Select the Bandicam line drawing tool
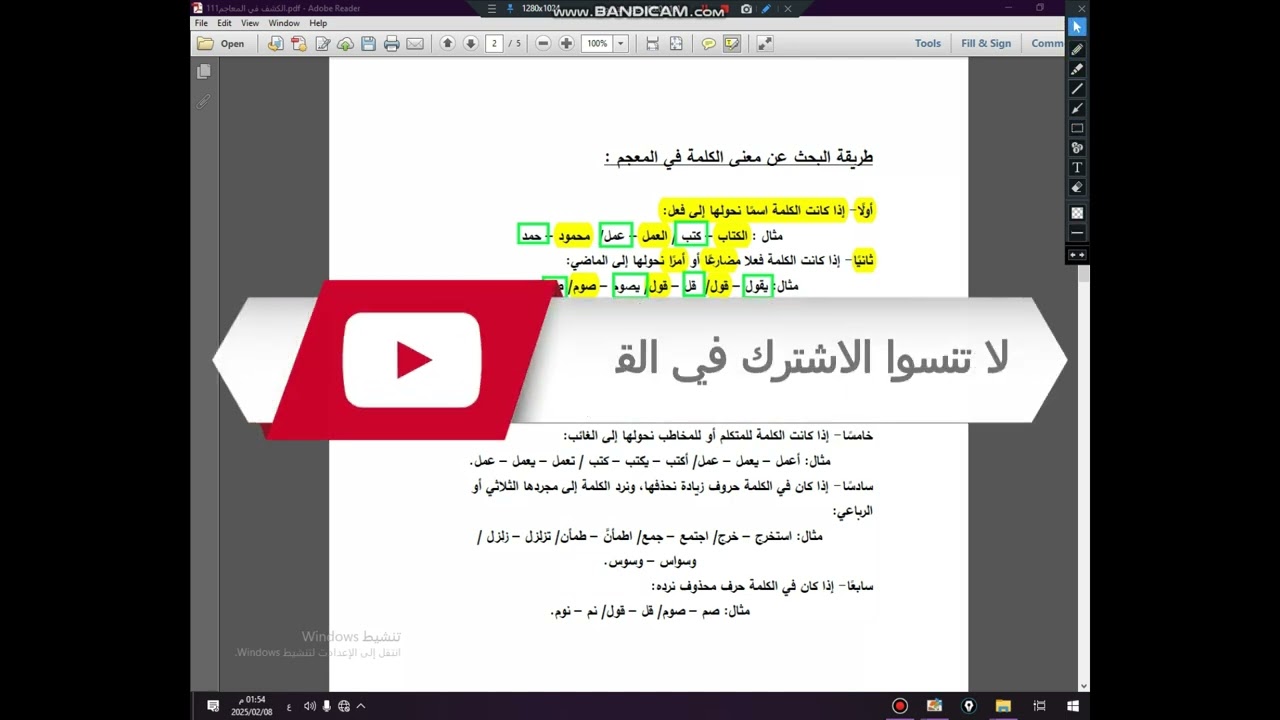Image resolution: width=1280 pixels, height=720 pixels. tap(1077, 89)
